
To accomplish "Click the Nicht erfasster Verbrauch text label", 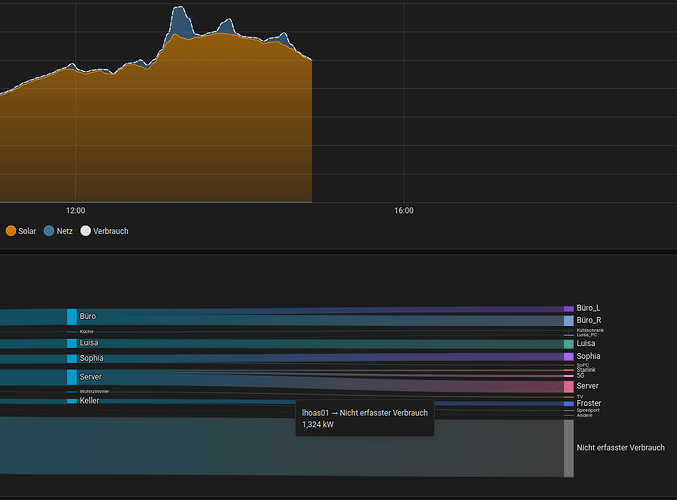I will coord(620,448).
